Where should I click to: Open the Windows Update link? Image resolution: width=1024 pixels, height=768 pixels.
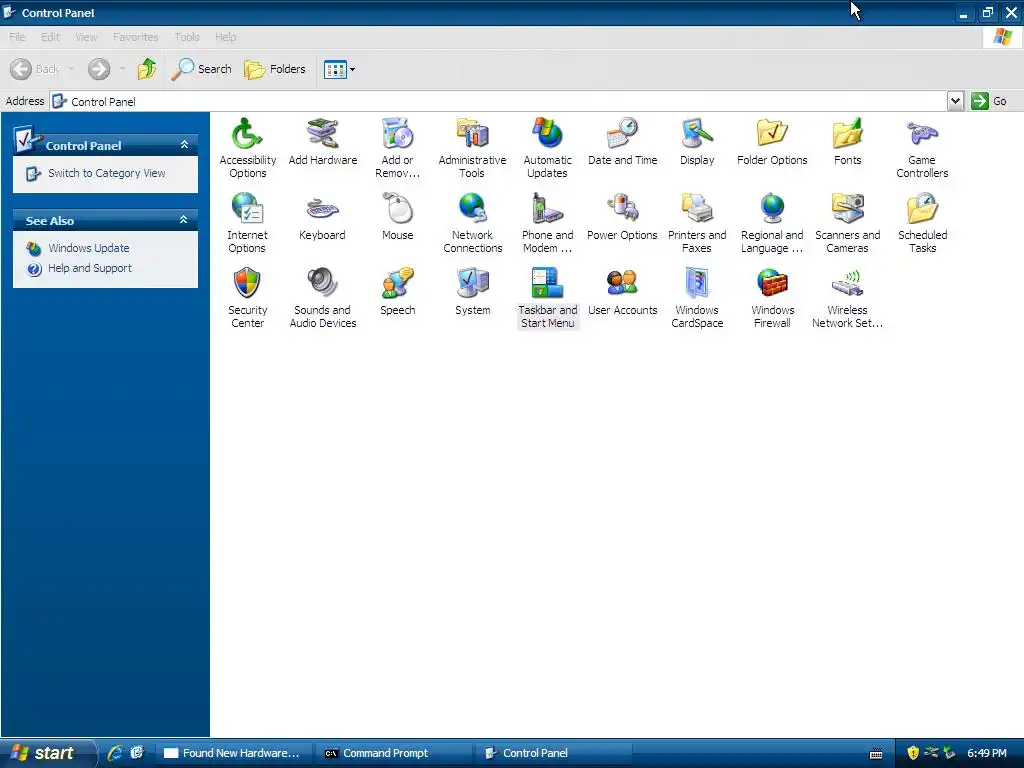89,248
